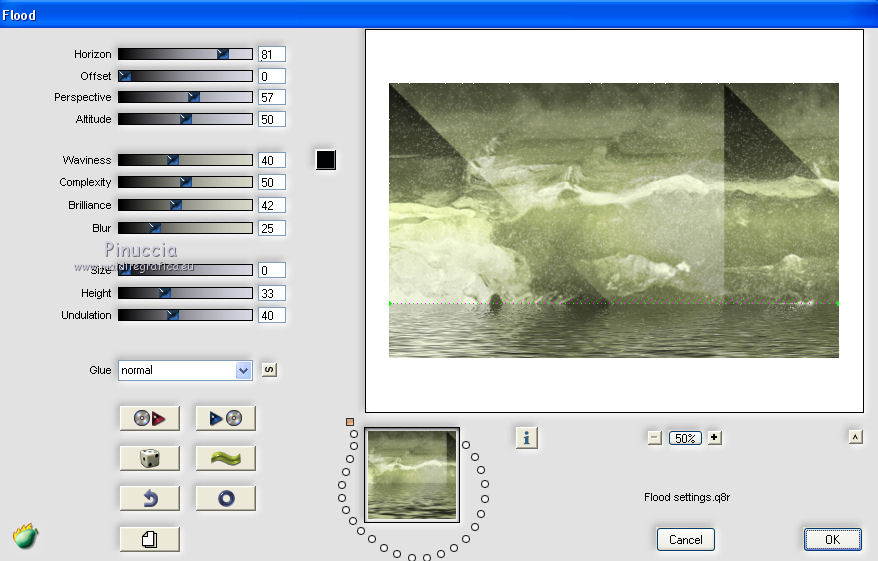Click the Waviness value field showing 40
This screenshot has width=878, height=561.
[x=272, y=160]
